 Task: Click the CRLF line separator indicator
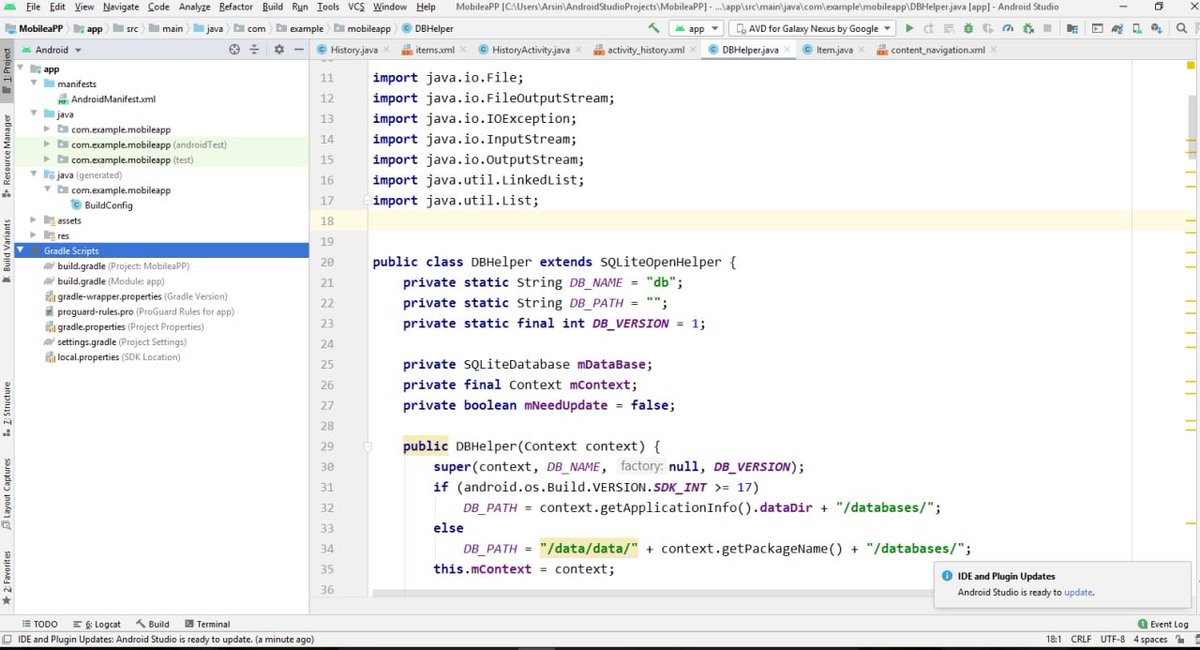coord(1082,639)
